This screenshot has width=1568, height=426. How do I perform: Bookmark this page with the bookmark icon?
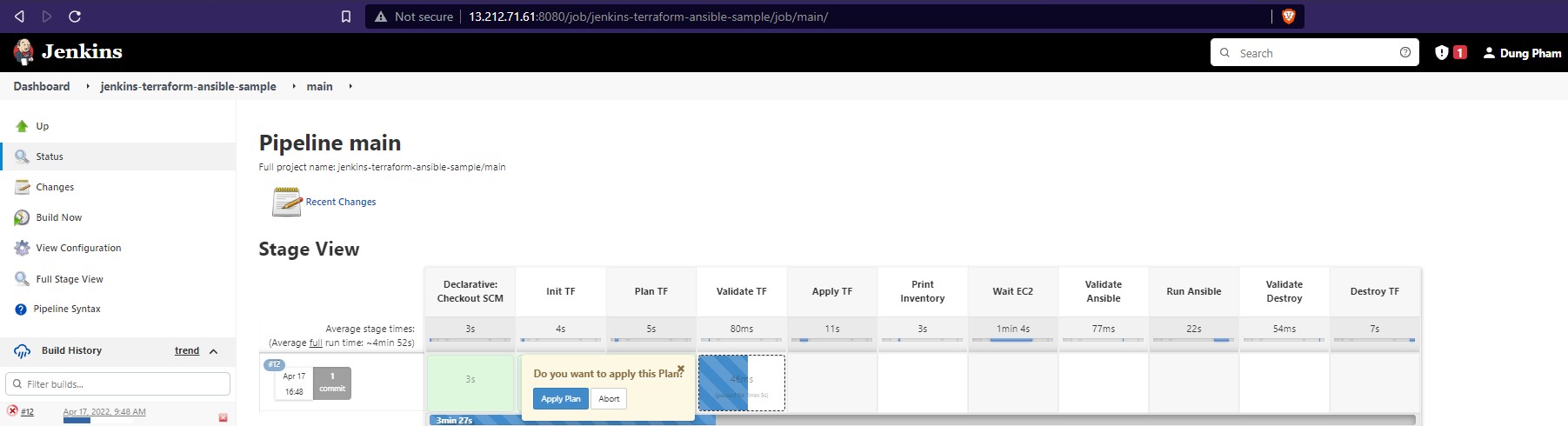(x=346, y=17)
